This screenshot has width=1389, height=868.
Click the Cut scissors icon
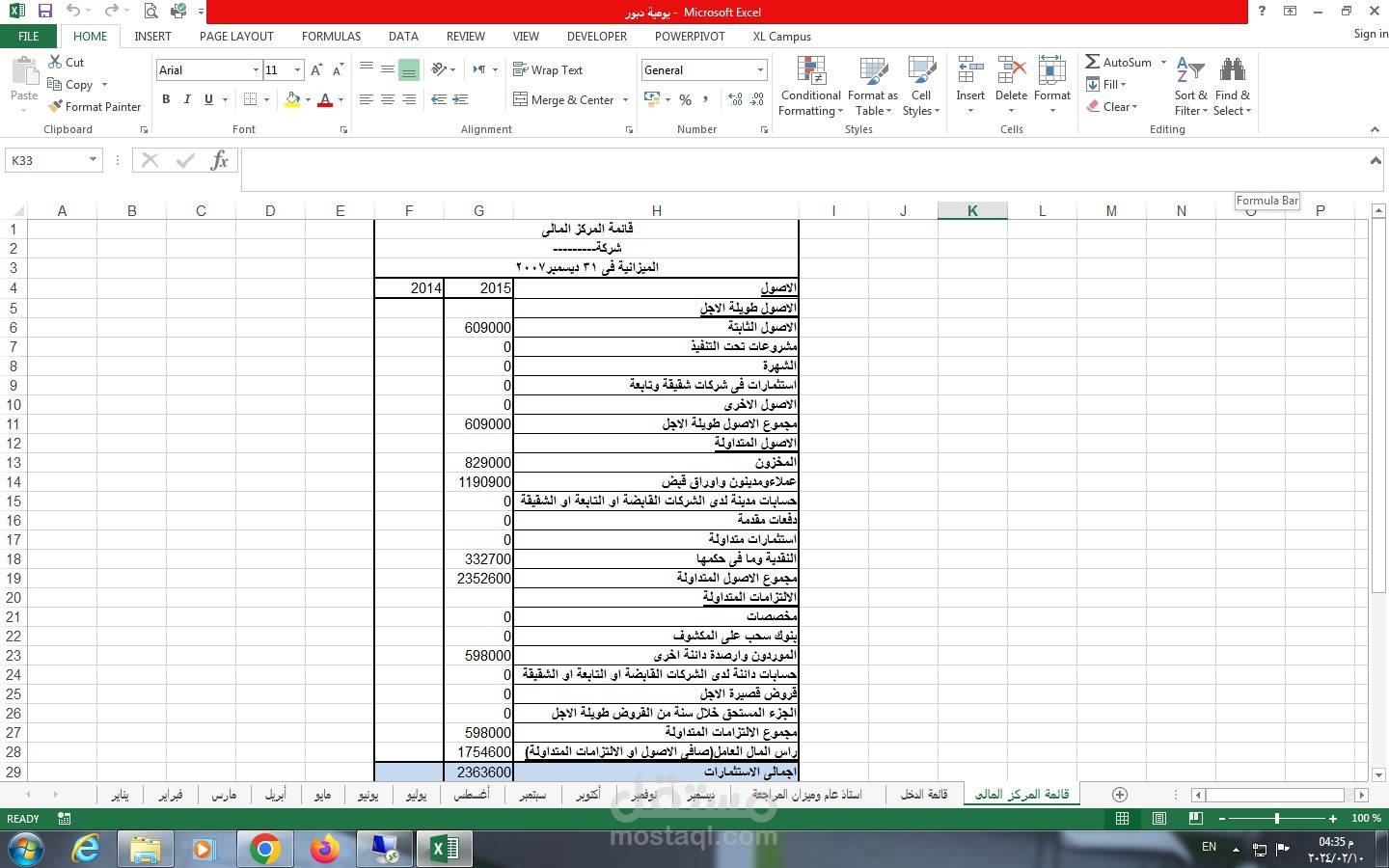click(55, 62)
